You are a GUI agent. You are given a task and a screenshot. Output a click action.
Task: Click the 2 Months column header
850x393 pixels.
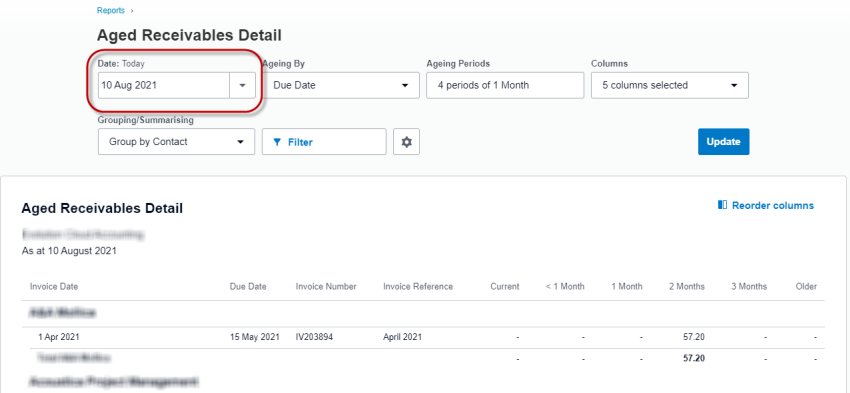[x=687, y=286]
